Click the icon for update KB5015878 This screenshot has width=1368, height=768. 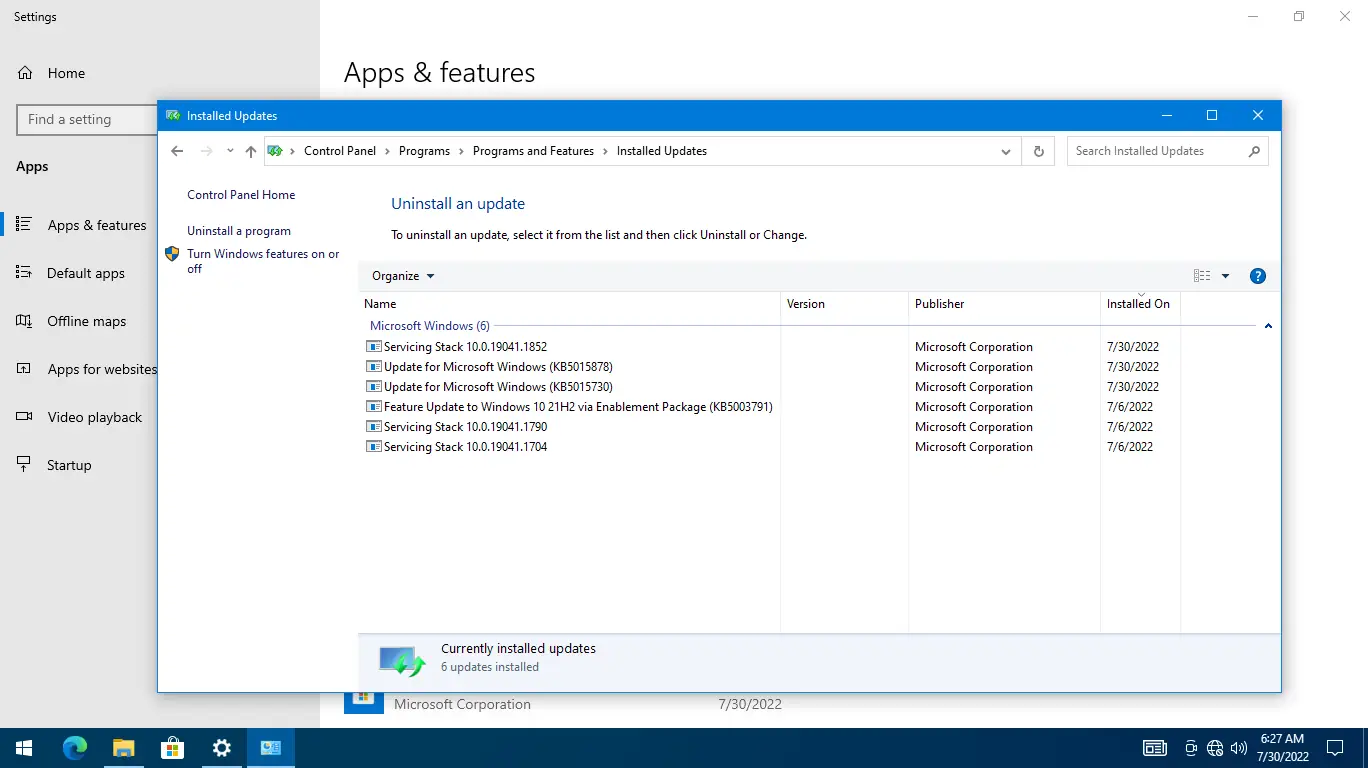[374, 367]
